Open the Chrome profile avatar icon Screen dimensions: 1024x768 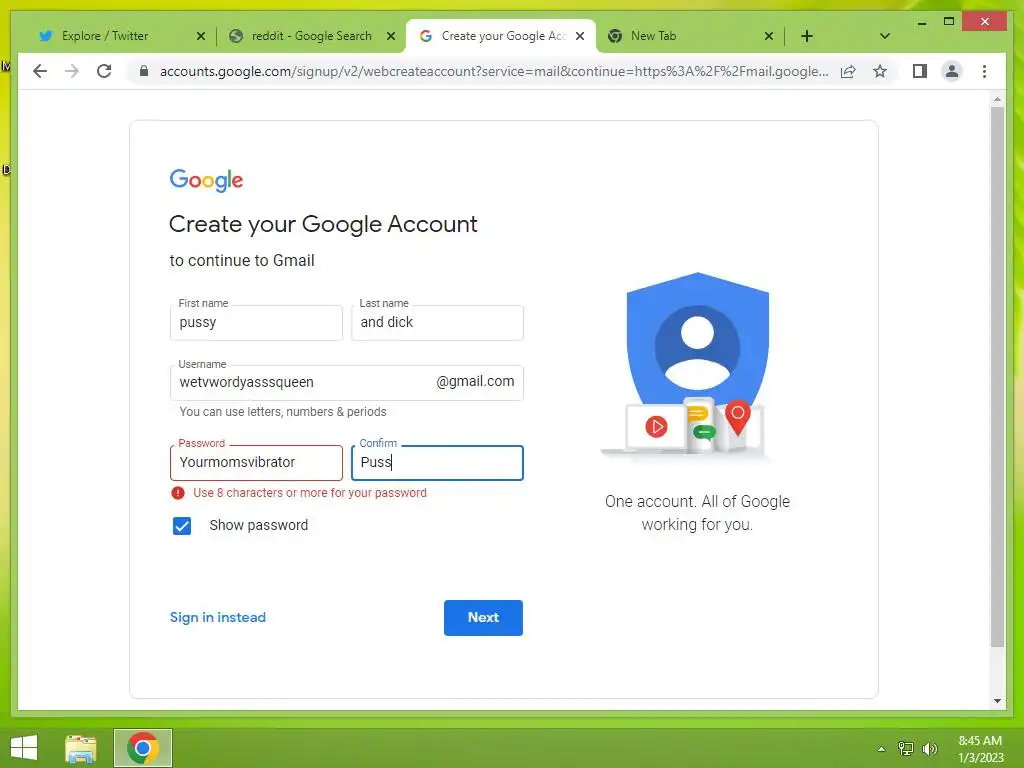pos(952,71)
